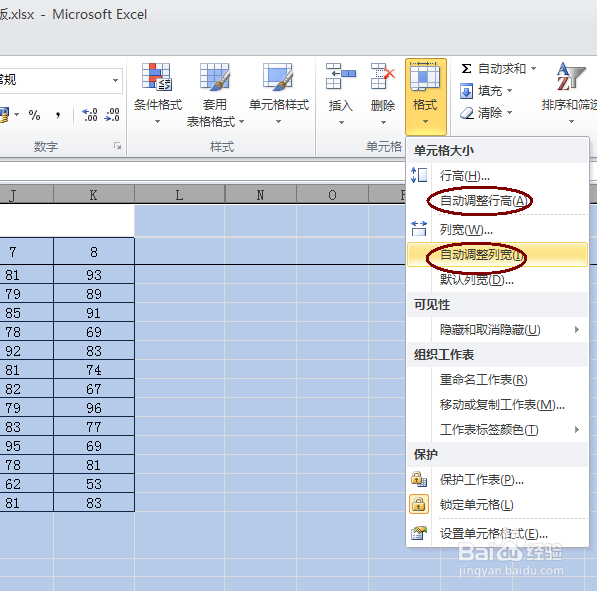
Task: Open the Conditional Formatting (条件格式) icon
Action: (157, 77)
